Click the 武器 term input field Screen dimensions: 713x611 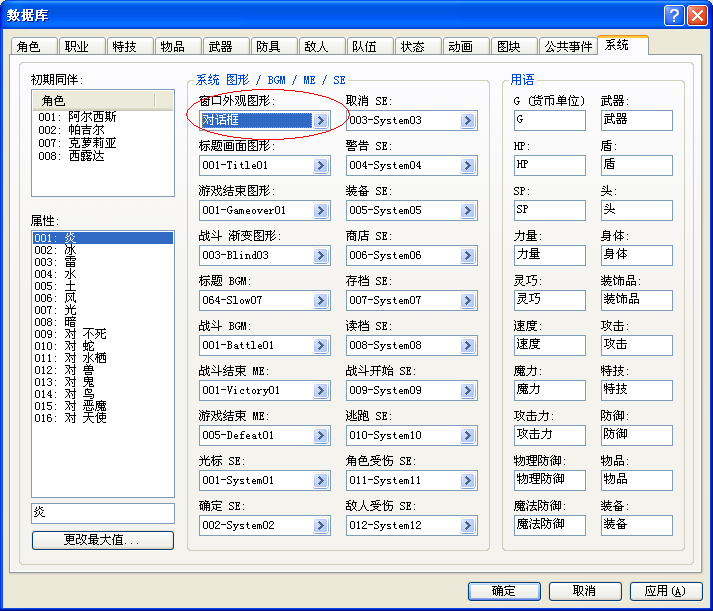pos(637,120)
